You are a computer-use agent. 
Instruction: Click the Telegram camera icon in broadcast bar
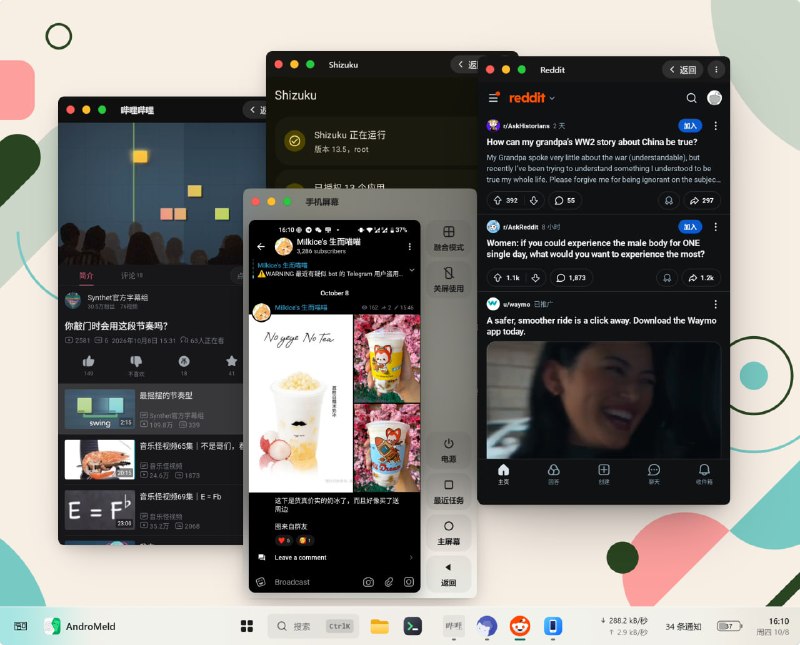coord(368,582)
